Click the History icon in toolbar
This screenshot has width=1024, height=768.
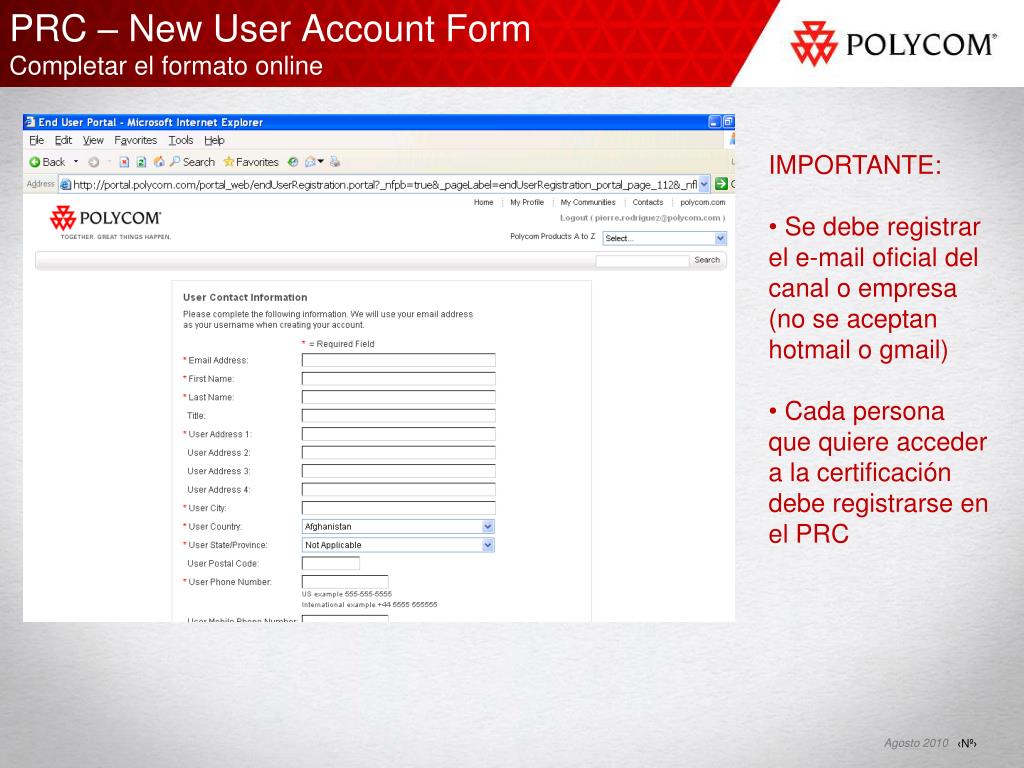(293, 162)
